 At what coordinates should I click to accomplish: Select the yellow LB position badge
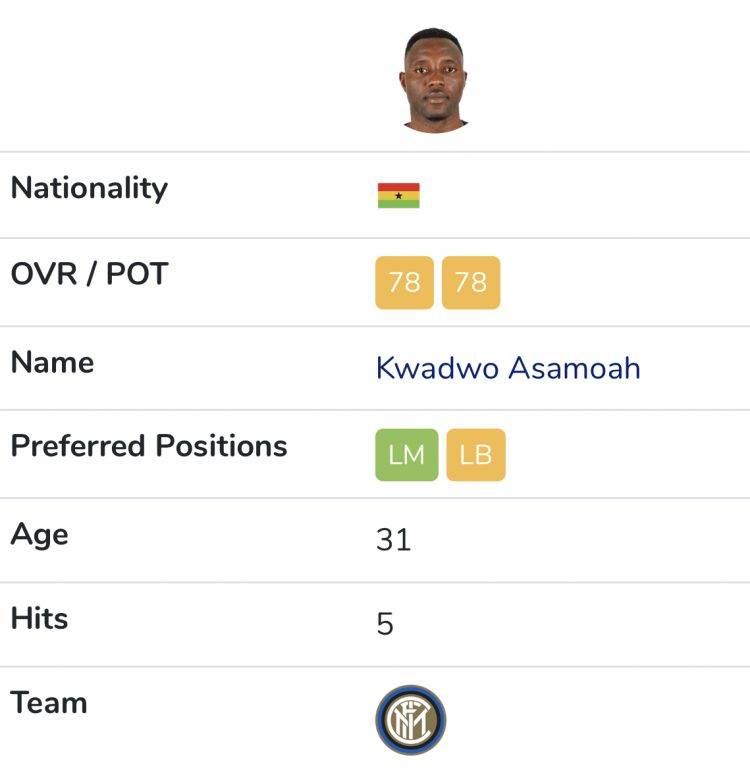tap(476, 455)
